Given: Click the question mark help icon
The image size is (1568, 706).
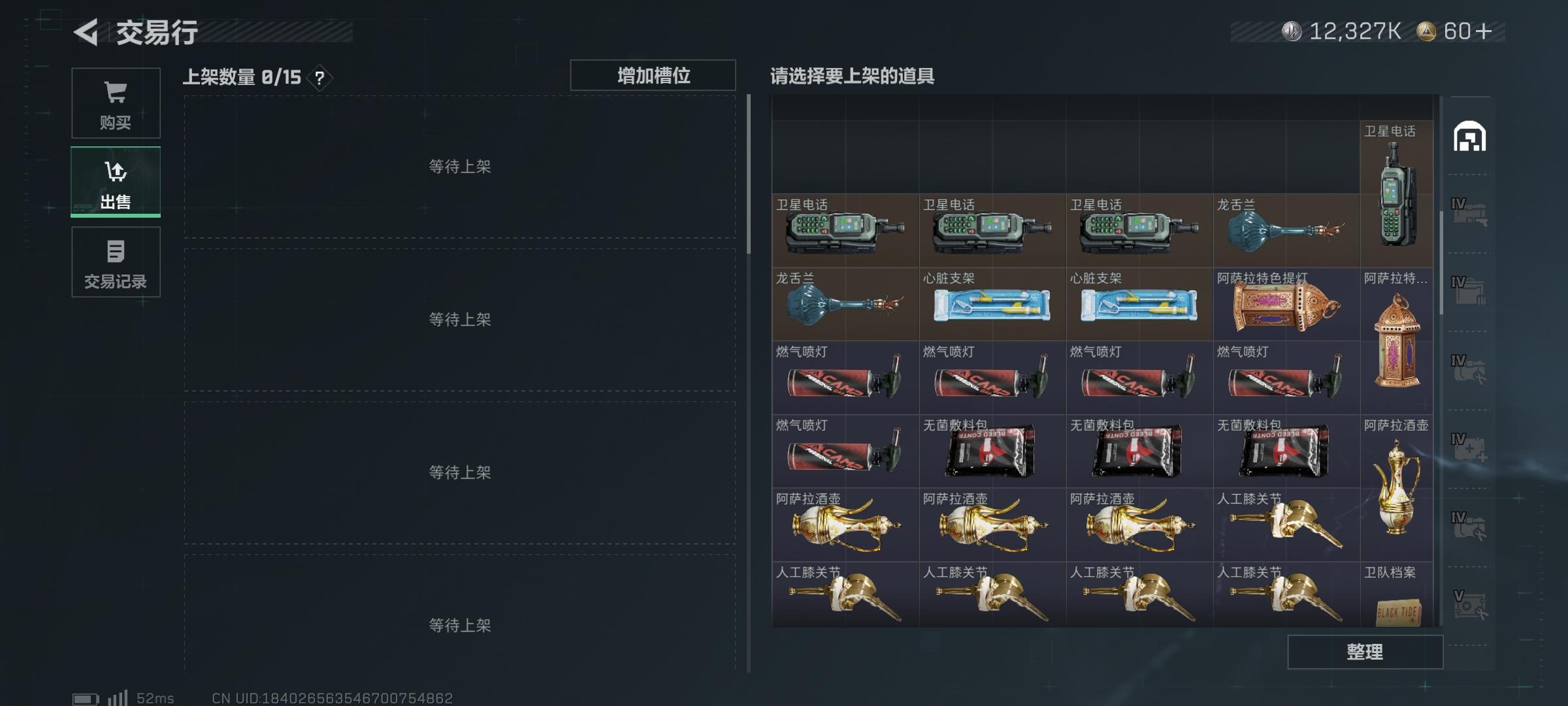Looking at the screenshot, I should (x=319, y=78).
